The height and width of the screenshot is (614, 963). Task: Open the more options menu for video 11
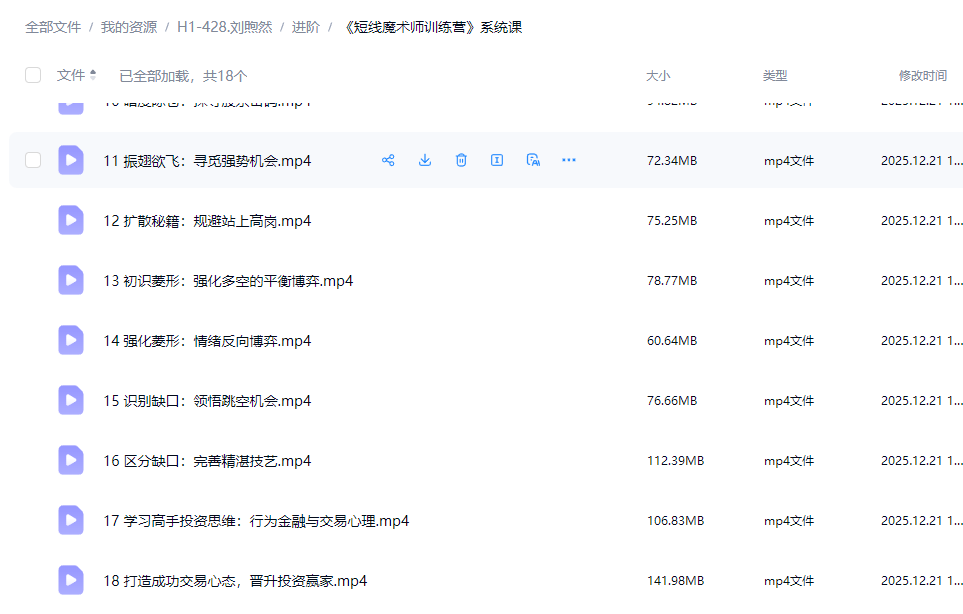pos(568,160)
